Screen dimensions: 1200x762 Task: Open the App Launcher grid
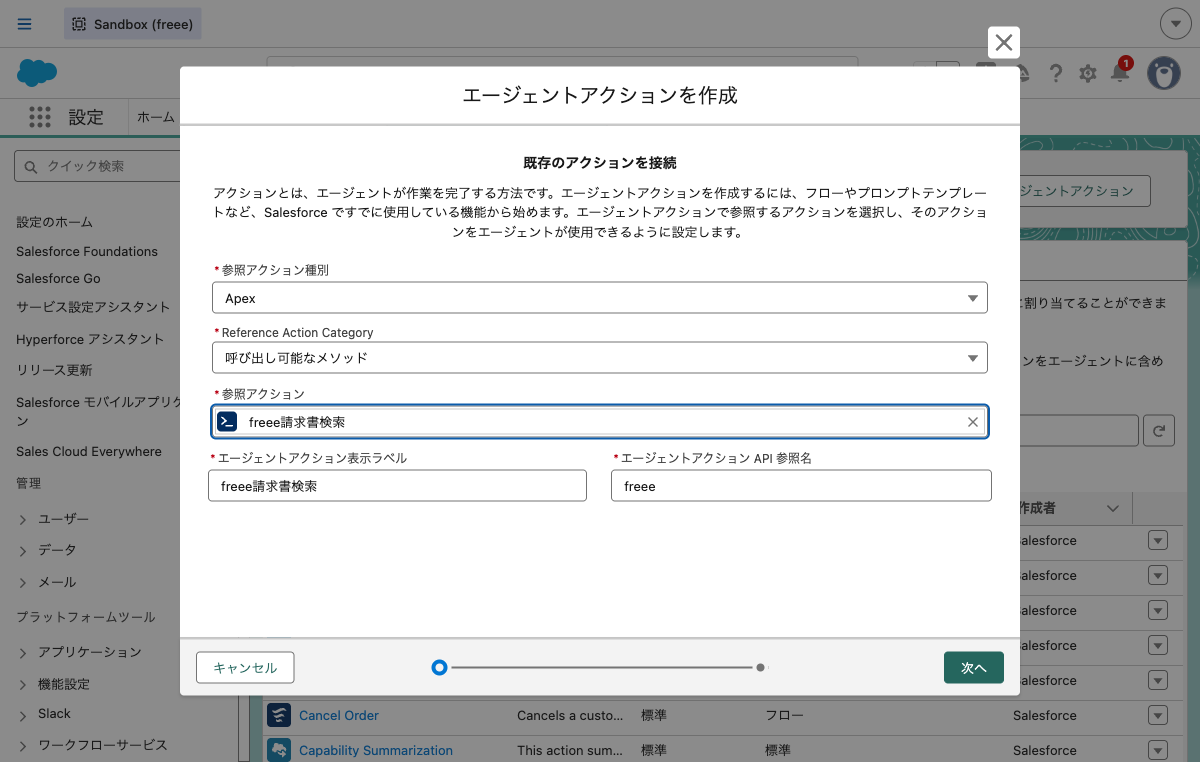click(38, 118)
